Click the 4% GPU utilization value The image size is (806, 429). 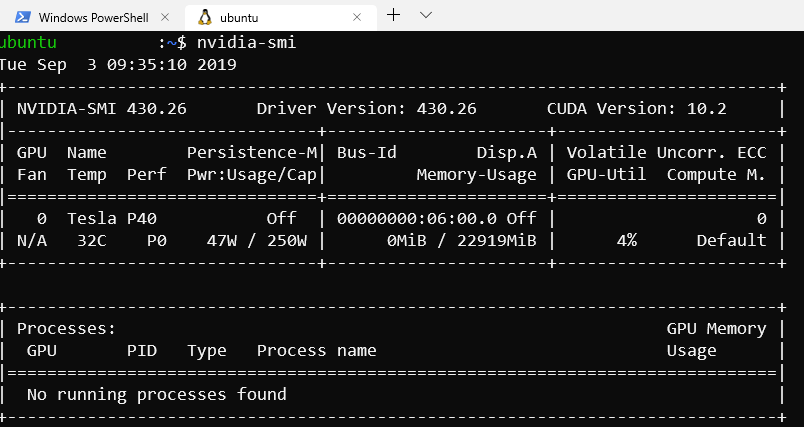(x=626, y=240)
